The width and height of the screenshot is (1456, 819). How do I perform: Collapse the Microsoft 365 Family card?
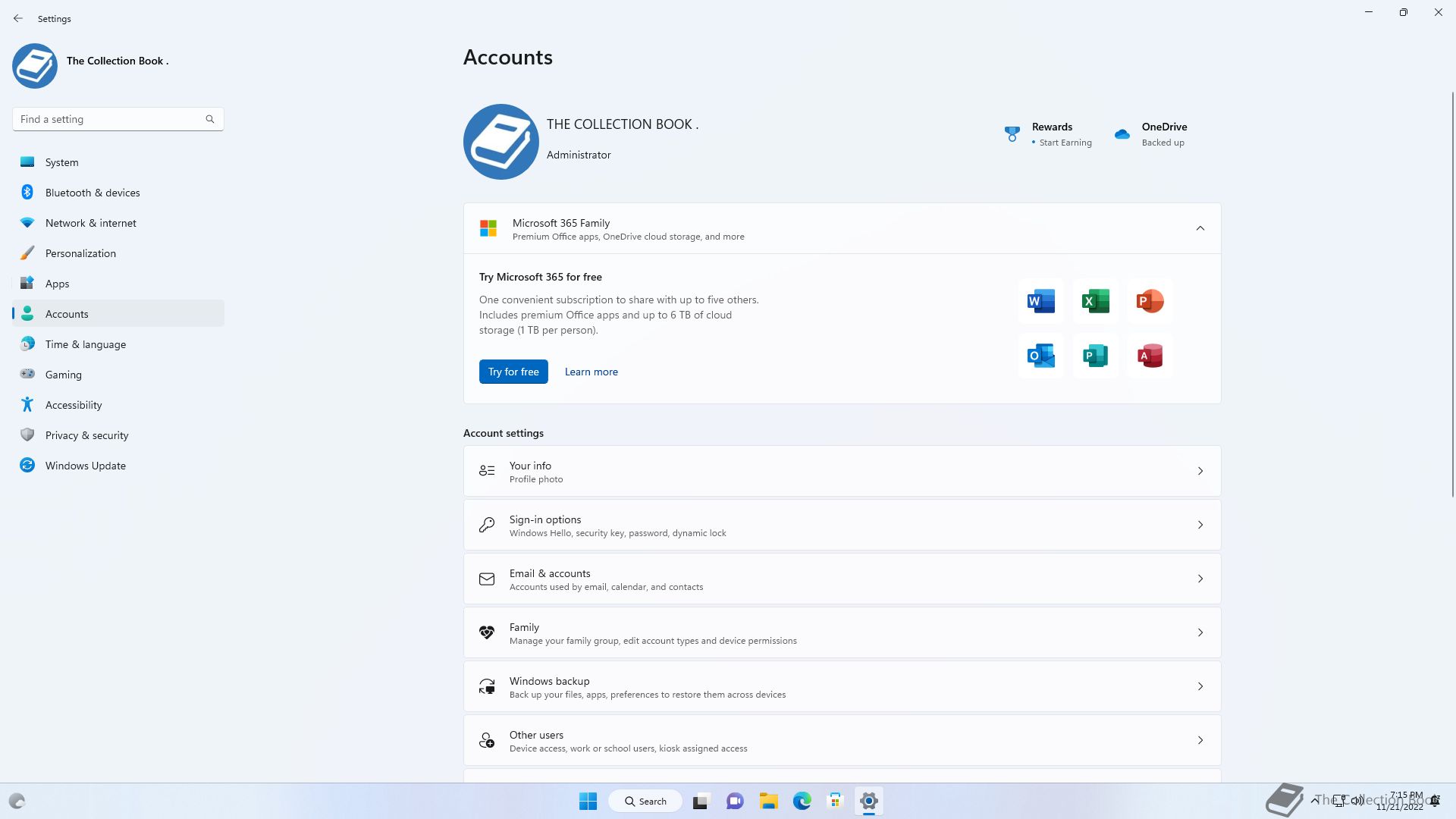(1200, 228)
